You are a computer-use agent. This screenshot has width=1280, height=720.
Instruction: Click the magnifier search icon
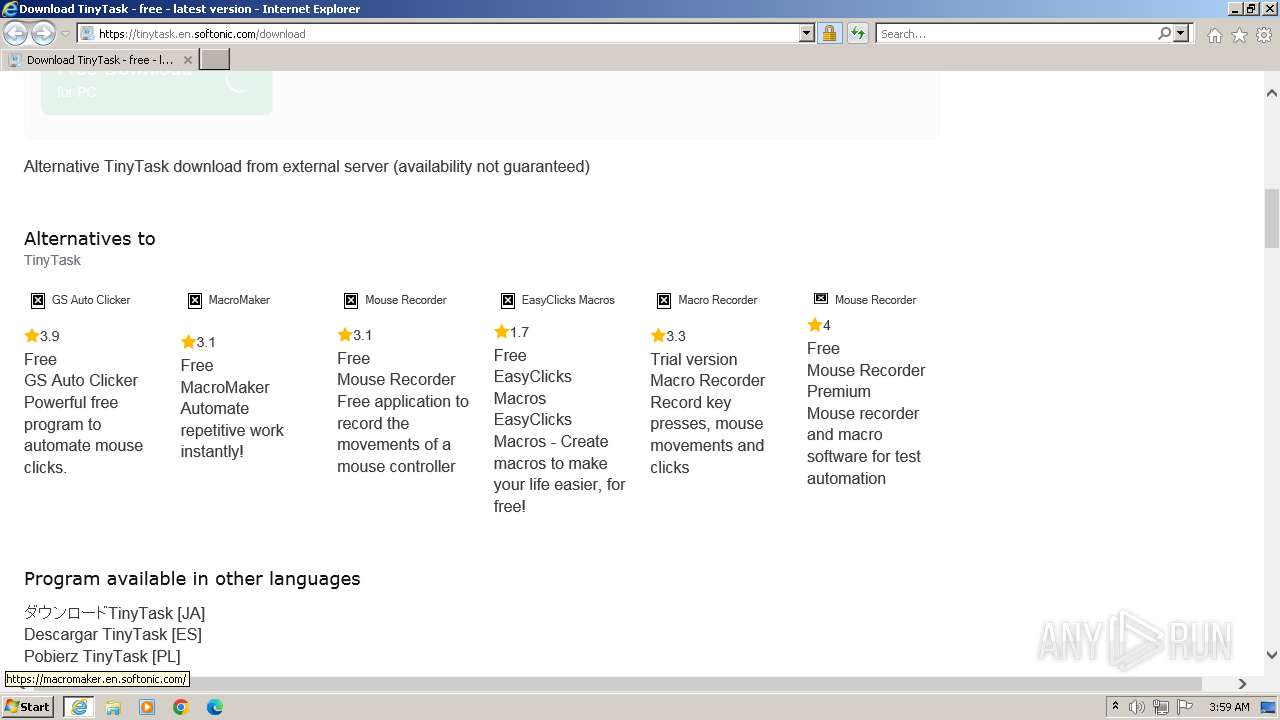1164,34
